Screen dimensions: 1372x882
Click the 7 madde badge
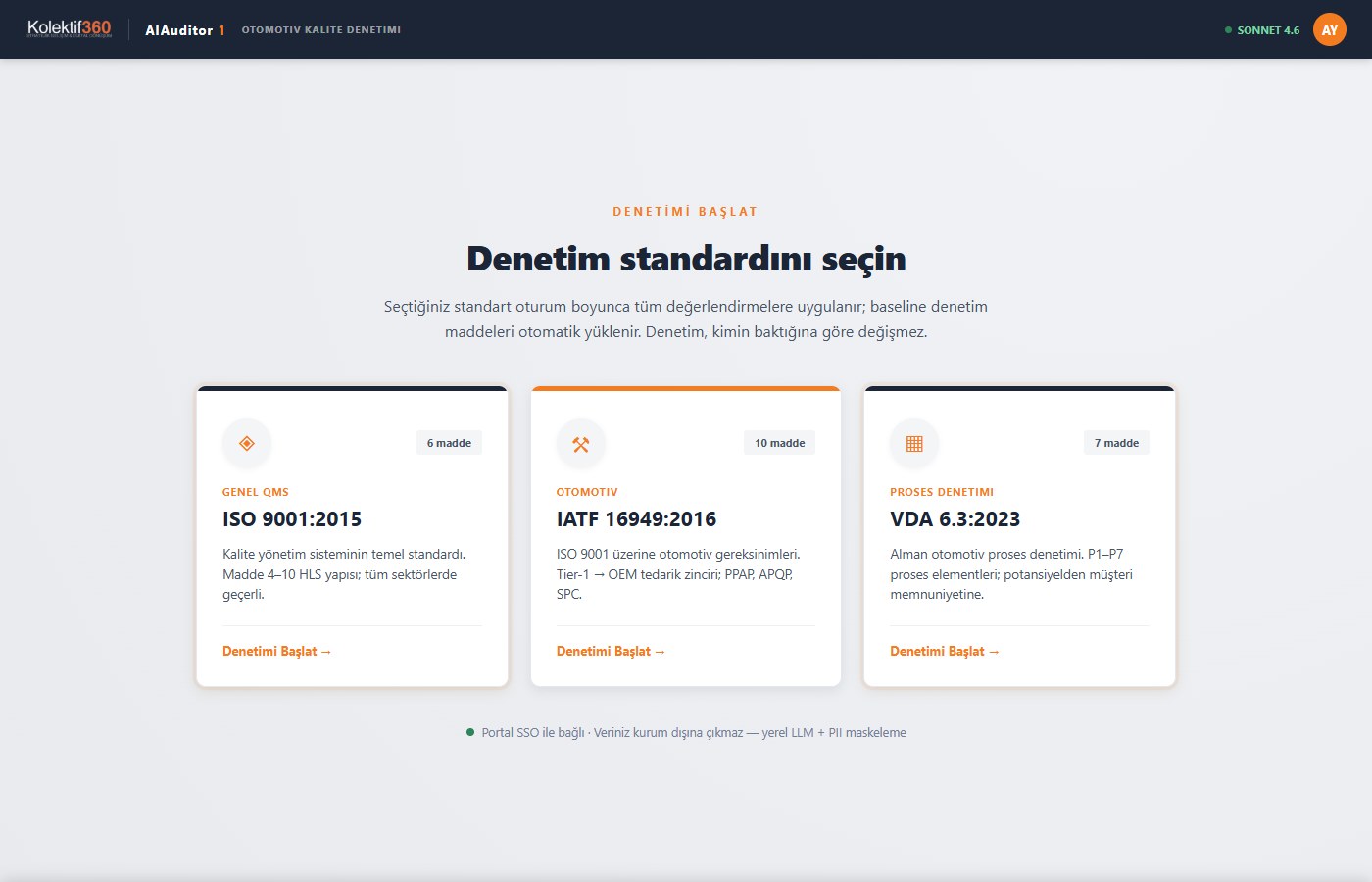coord(1116,443)
